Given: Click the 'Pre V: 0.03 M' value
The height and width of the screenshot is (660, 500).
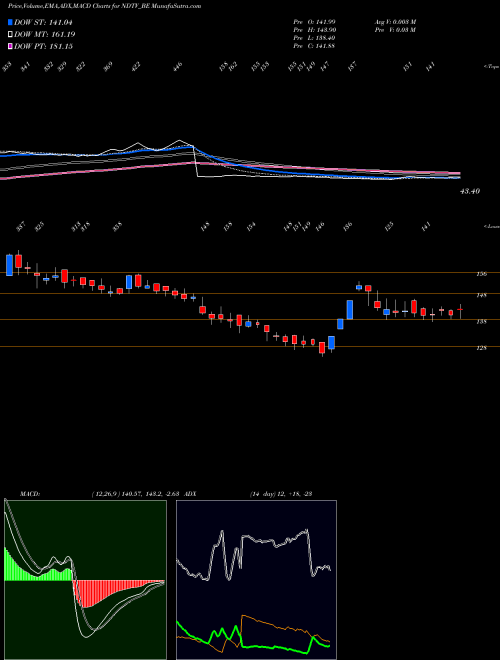Looking at the screenshot, I should tap(395, 30).
